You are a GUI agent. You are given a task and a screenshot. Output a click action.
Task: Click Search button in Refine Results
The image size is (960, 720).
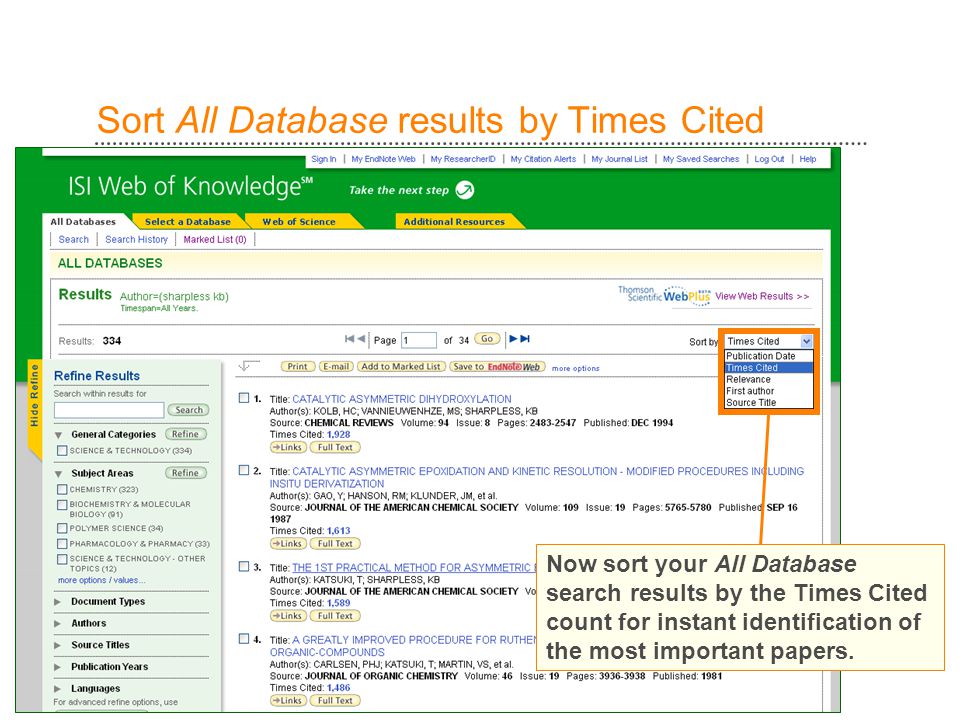pos(189,410)
